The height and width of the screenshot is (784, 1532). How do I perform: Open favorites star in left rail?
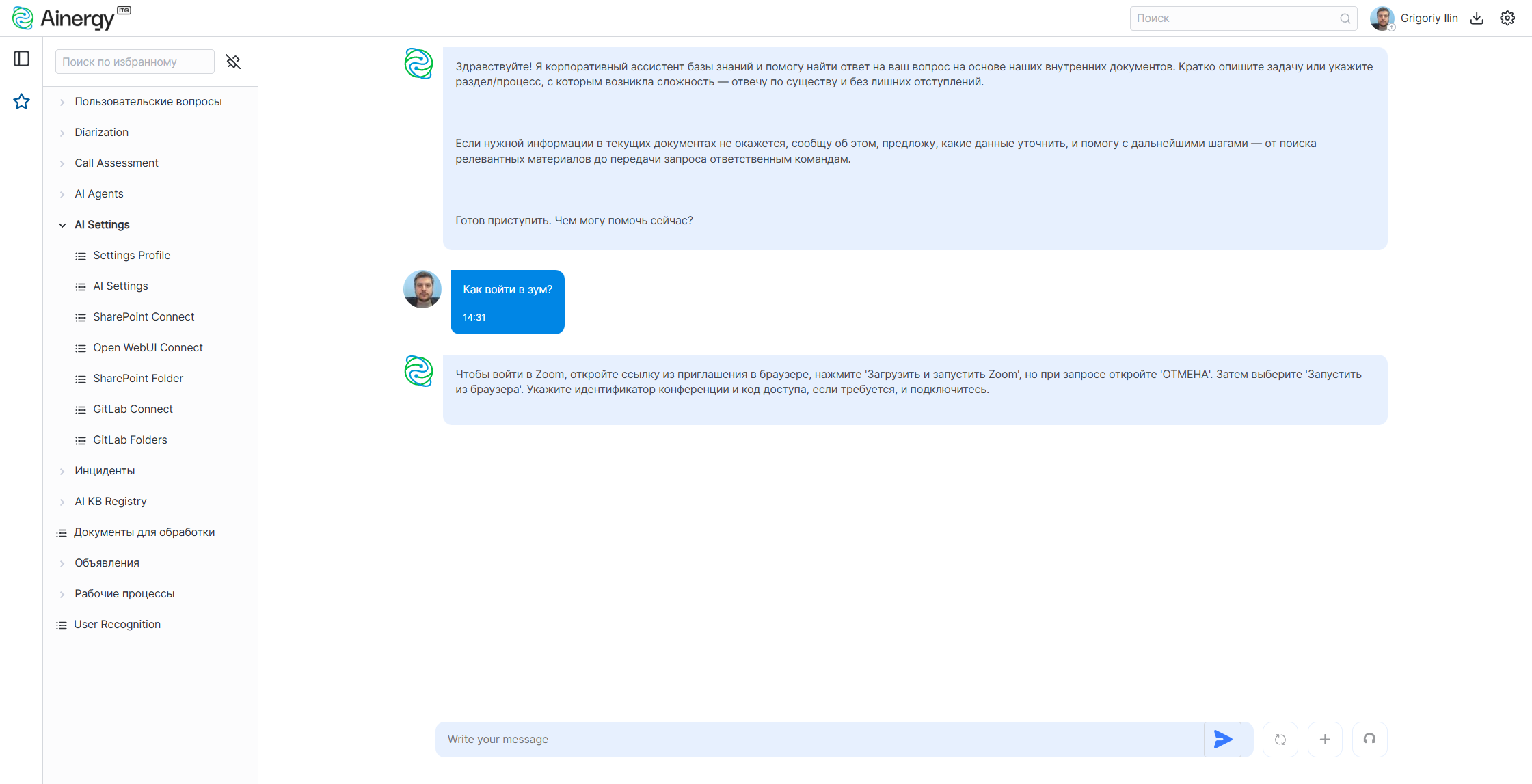tap(22, 102)
